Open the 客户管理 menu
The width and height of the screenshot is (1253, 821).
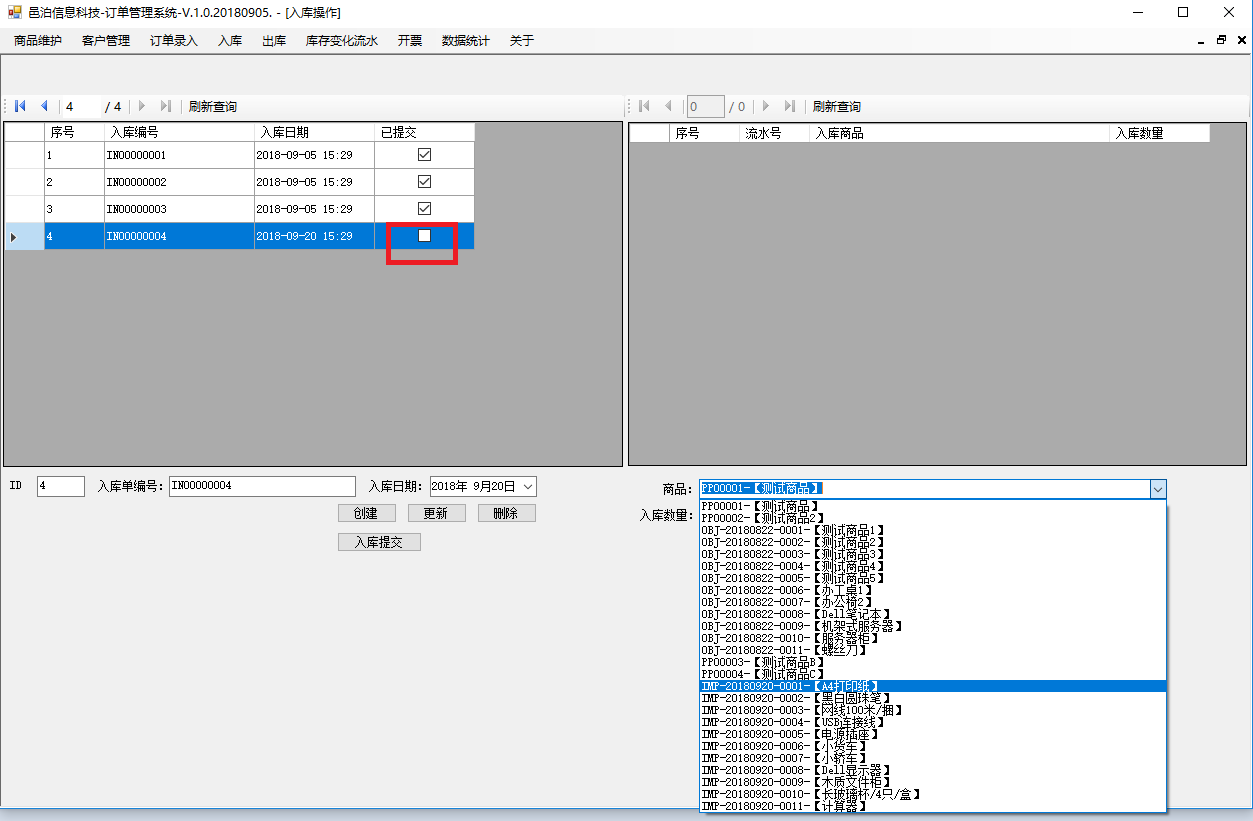pos(106,41)
